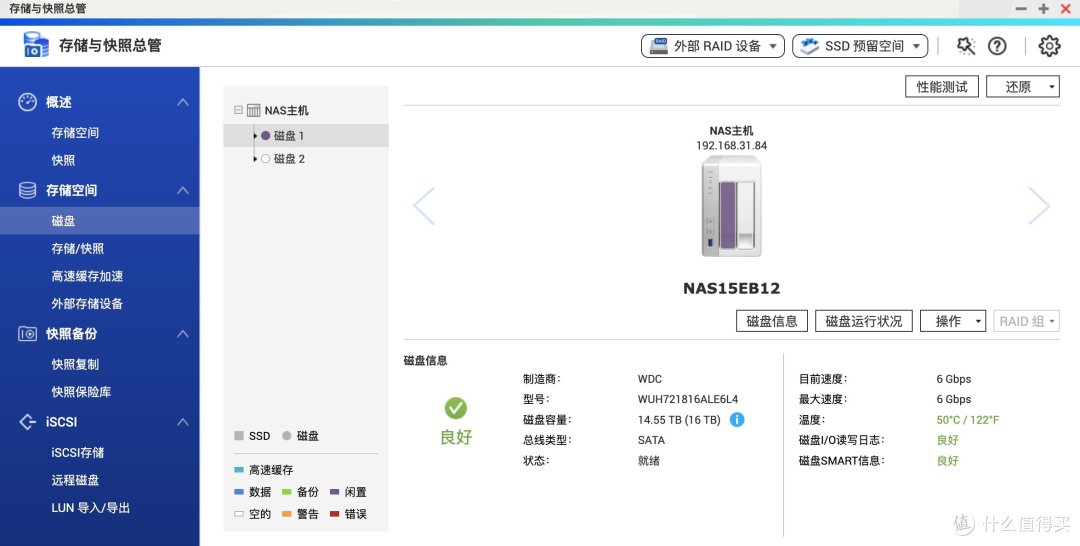
Task: Click the manufacturer value WDC
Action: [650, 379]
